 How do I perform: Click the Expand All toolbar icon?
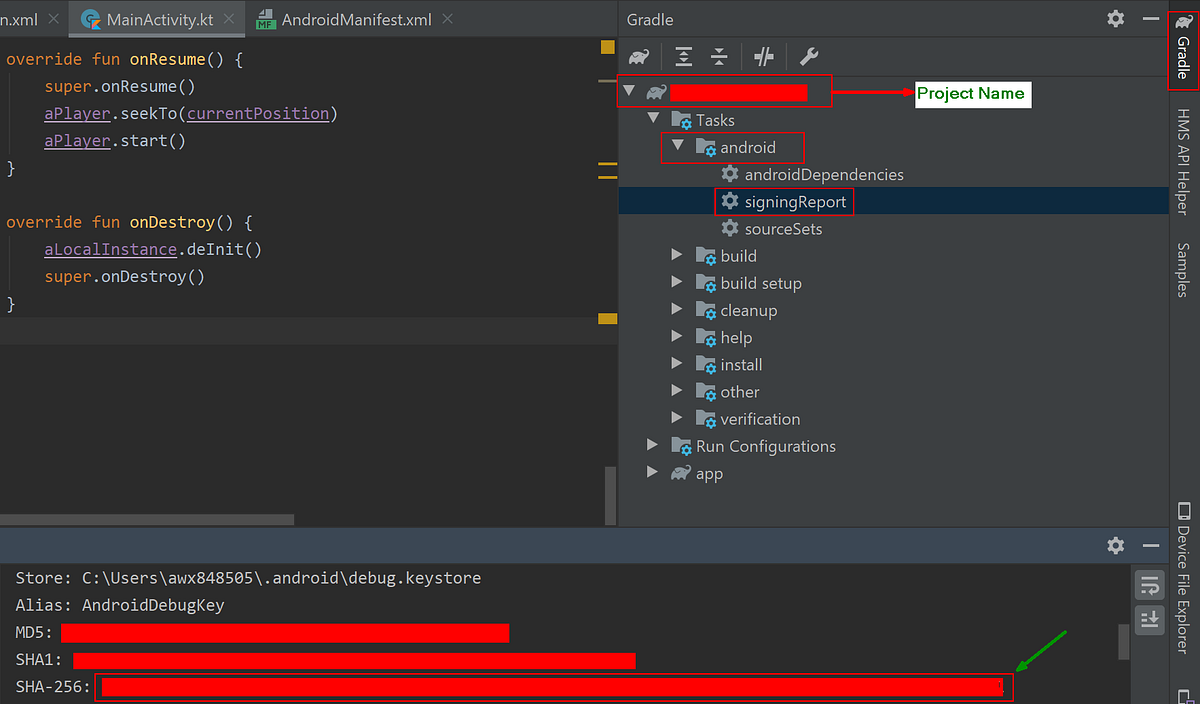coord(683,57)
